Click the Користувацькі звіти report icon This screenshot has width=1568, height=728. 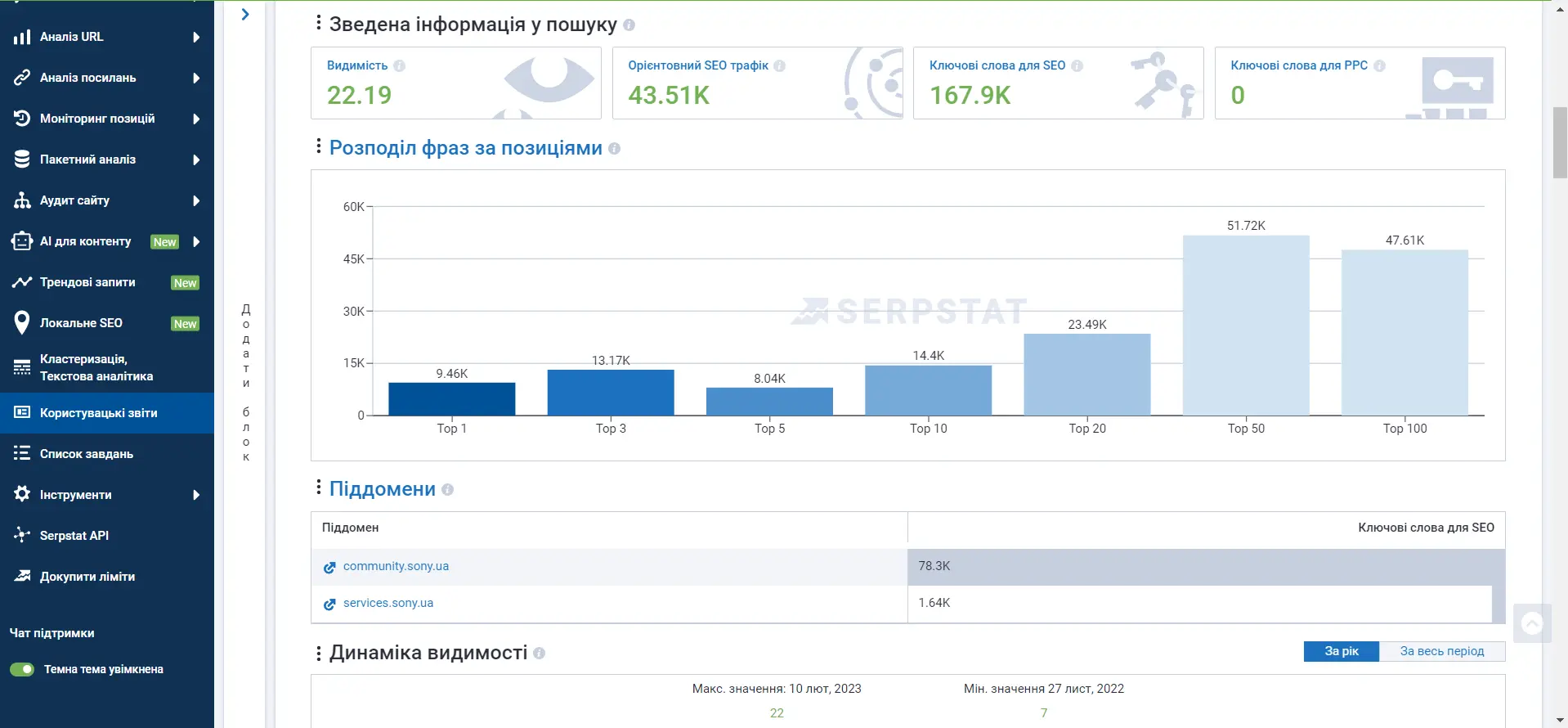pyautogui.click(x=22, y=413)
